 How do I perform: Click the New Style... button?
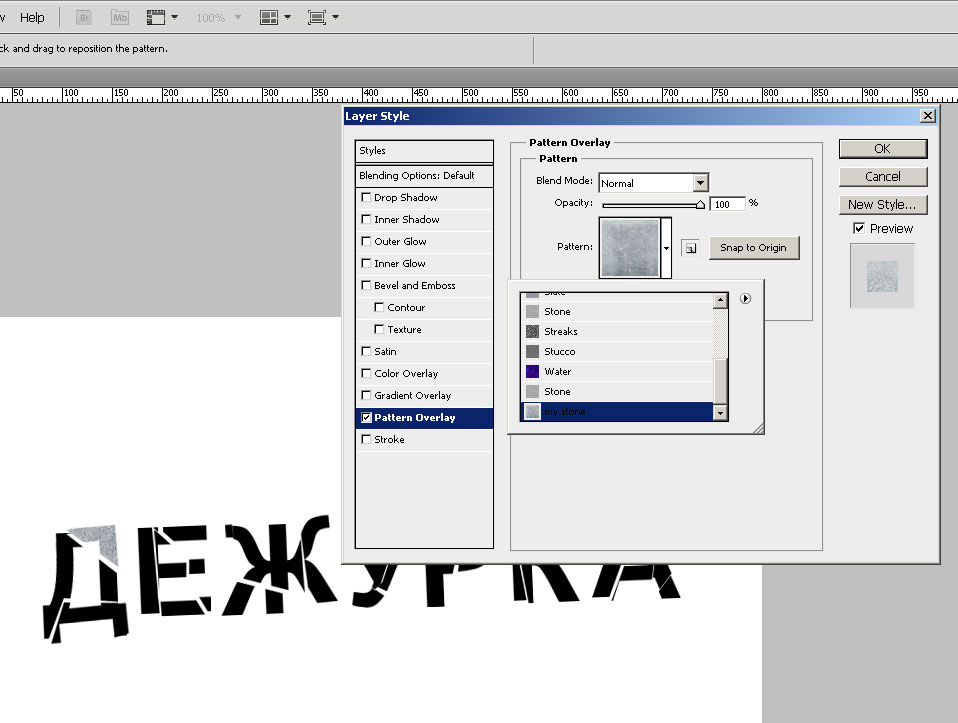(883, 205)
